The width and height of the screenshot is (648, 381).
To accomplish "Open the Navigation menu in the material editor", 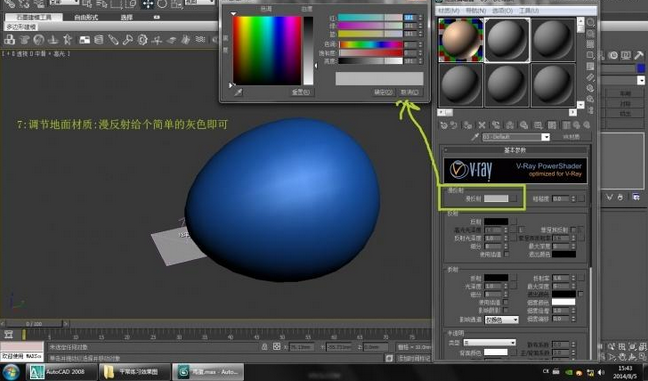I will pyautogui.click(x=475, y=10).
